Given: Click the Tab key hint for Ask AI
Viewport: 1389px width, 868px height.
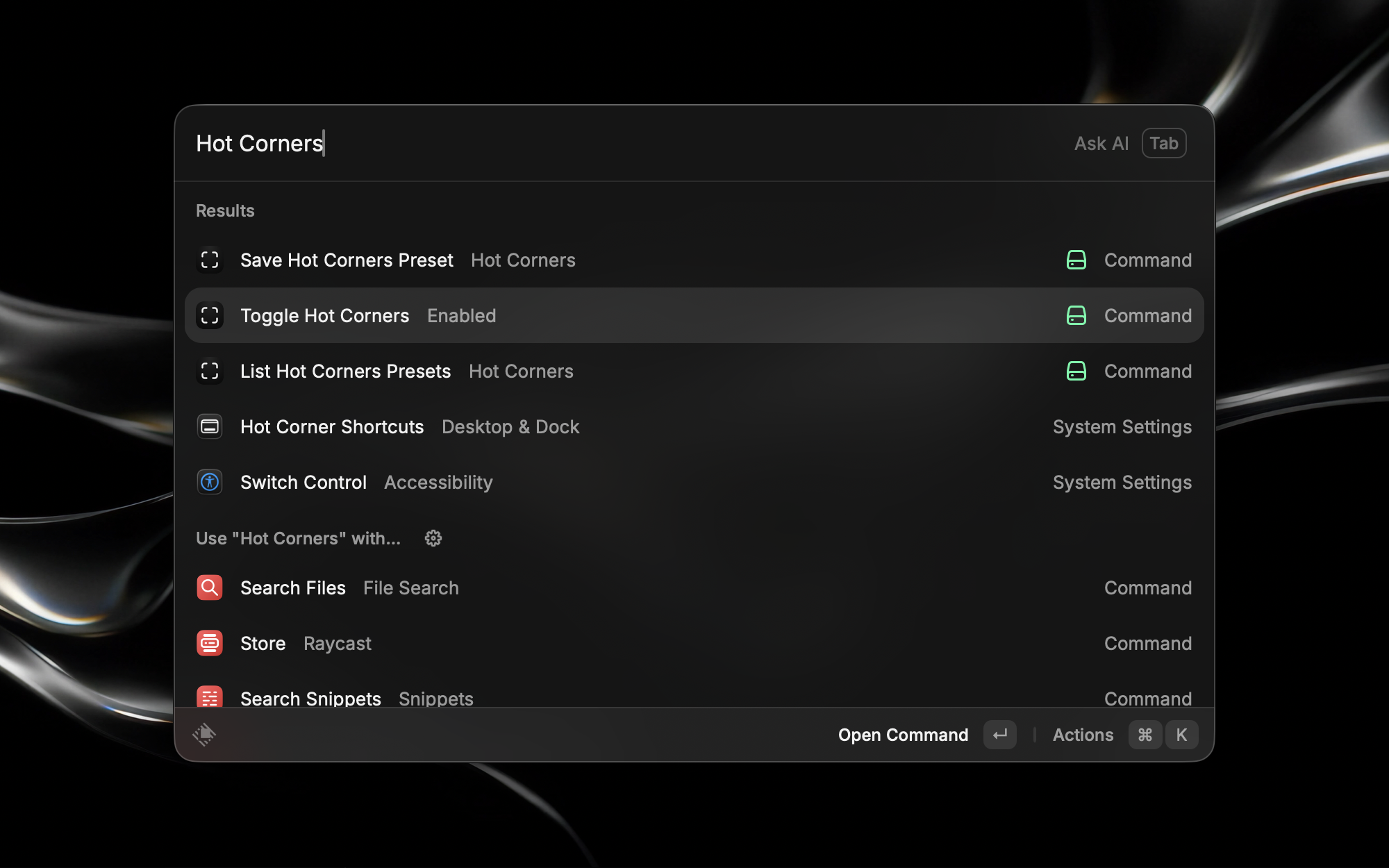Looking at the screenshot, I should [x=1163, y=143].
